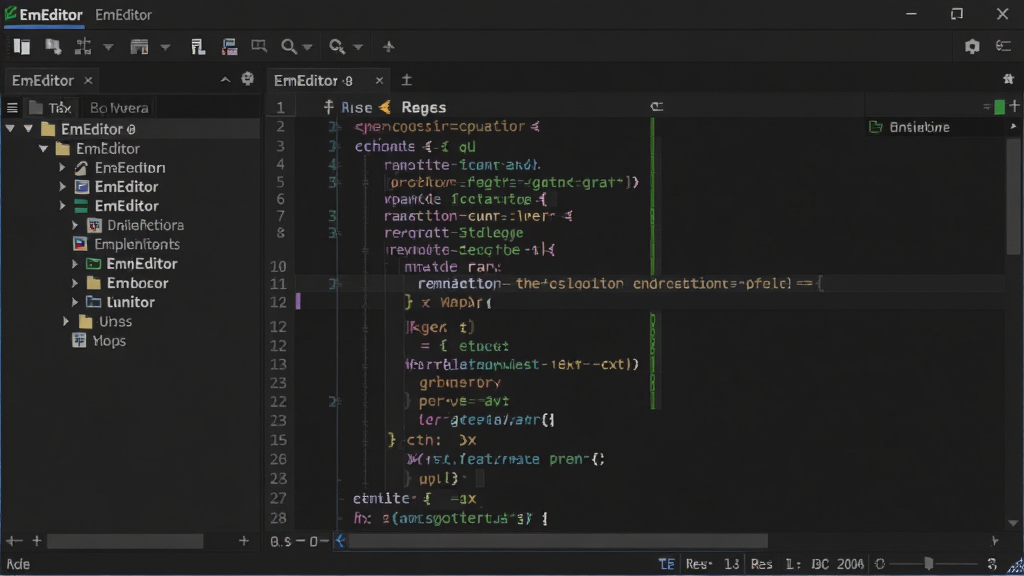Click the Regies breadcrumb label
1024x576 pixels.
pos(423,107)
